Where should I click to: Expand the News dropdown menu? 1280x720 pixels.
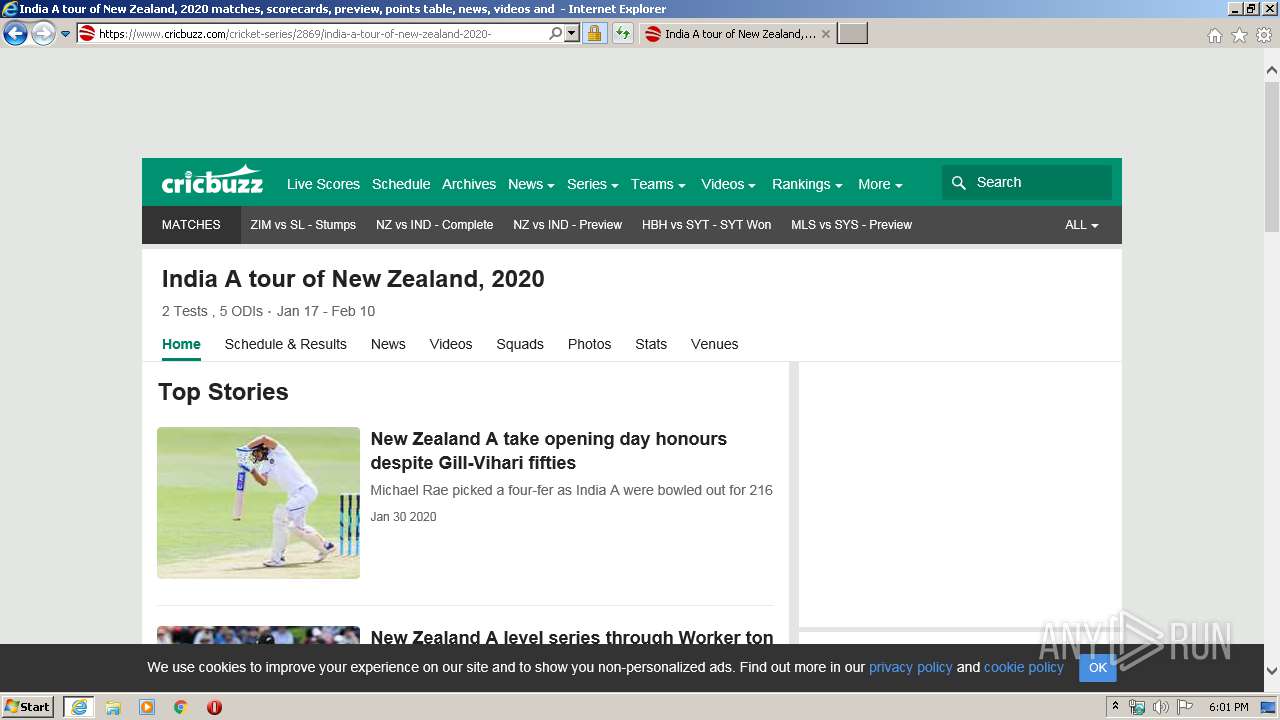(x=531, y=184)
